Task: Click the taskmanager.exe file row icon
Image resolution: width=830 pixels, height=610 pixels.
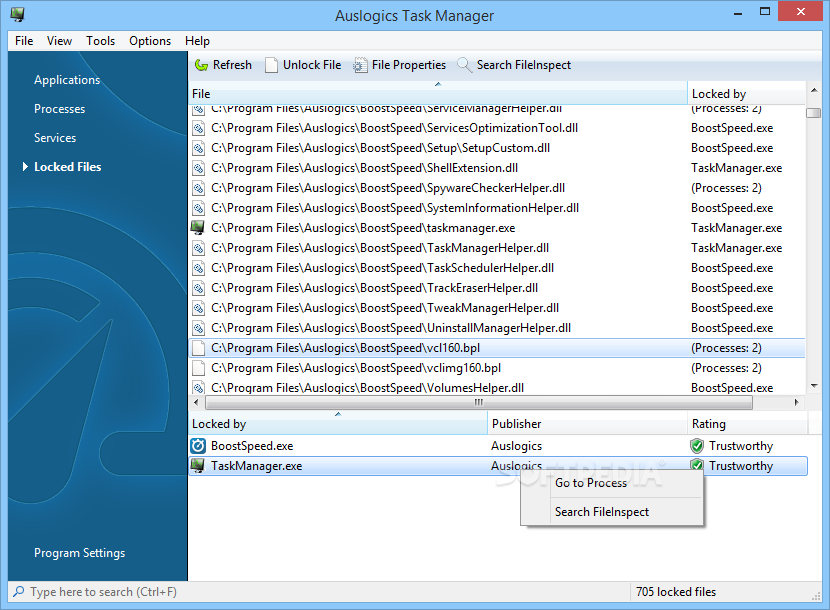Action: [198, 228]
